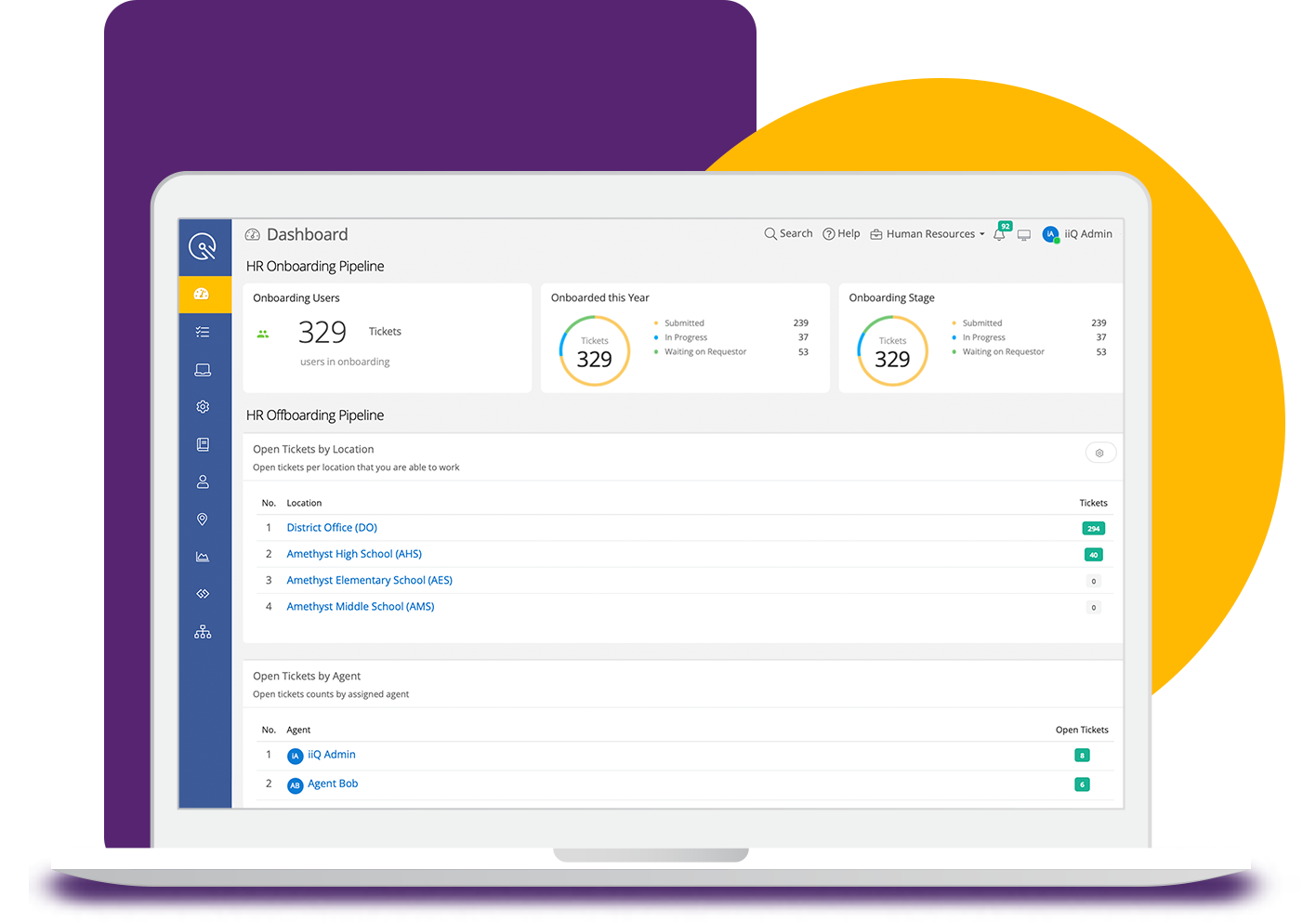1316x922 pixels.
Task: Select the Devices laptop icon in sidebar
Action: click(203, 369)
